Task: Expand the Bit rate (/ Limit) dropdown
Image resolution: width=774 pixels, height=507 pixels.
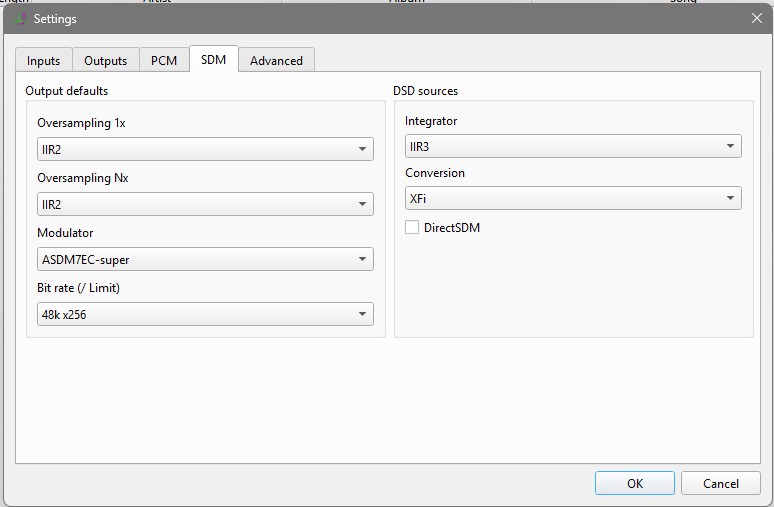Action: click(x=204, y=315)
